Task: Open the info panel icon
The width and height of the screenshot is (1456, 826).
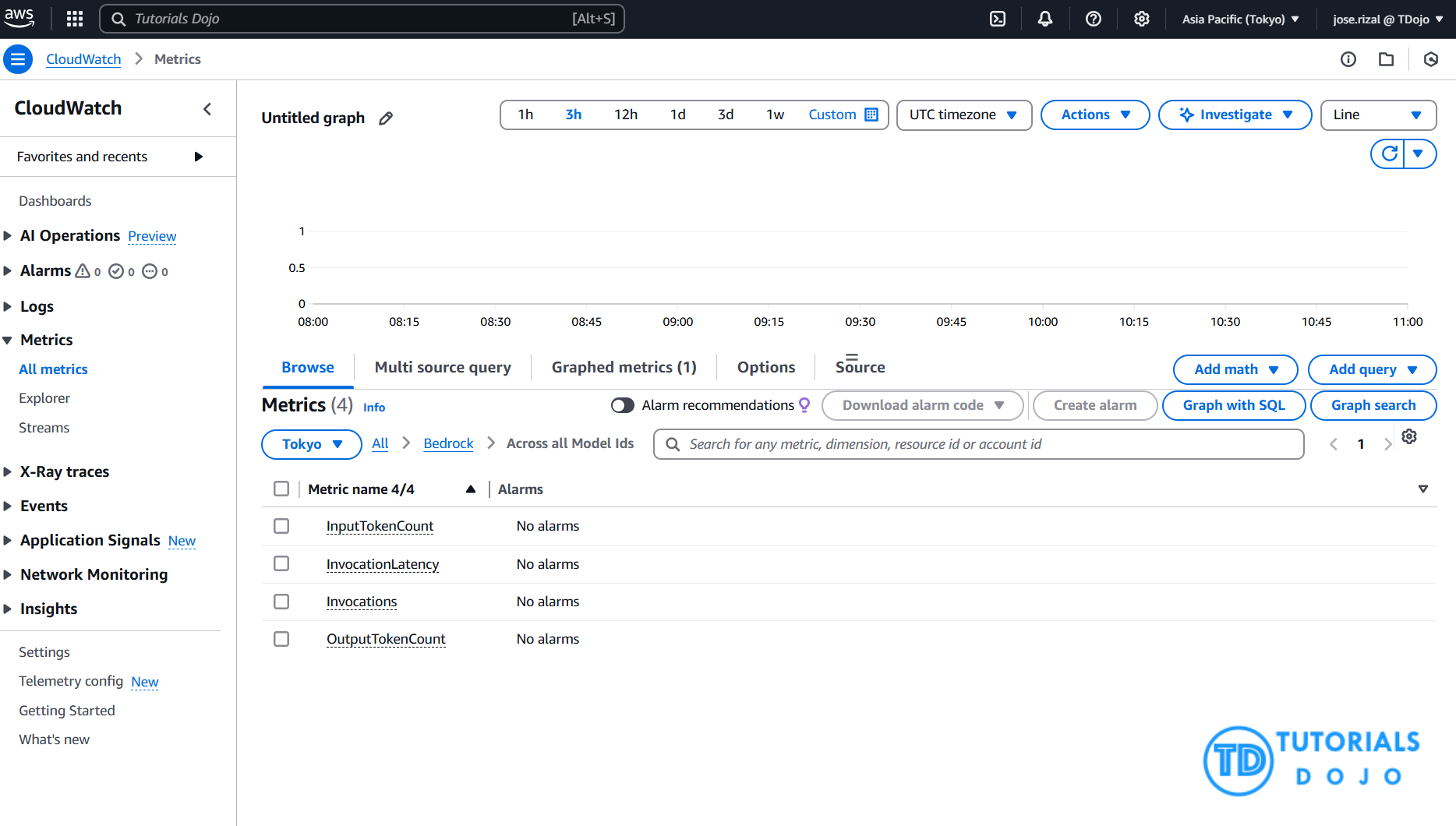Action: point(1348,59)
